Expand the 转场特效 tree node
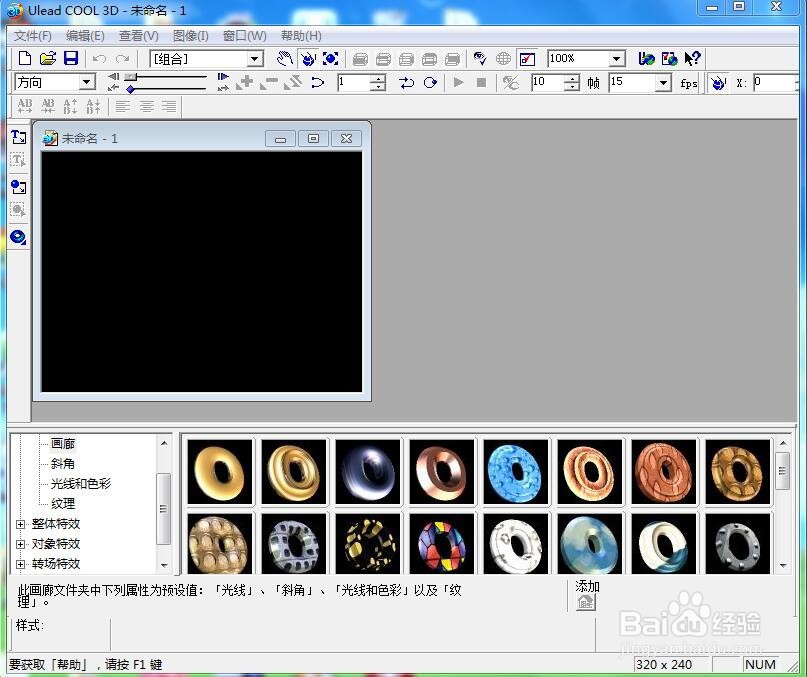The width and height of the screenshot is (807, 677). [x=21, y=564]
